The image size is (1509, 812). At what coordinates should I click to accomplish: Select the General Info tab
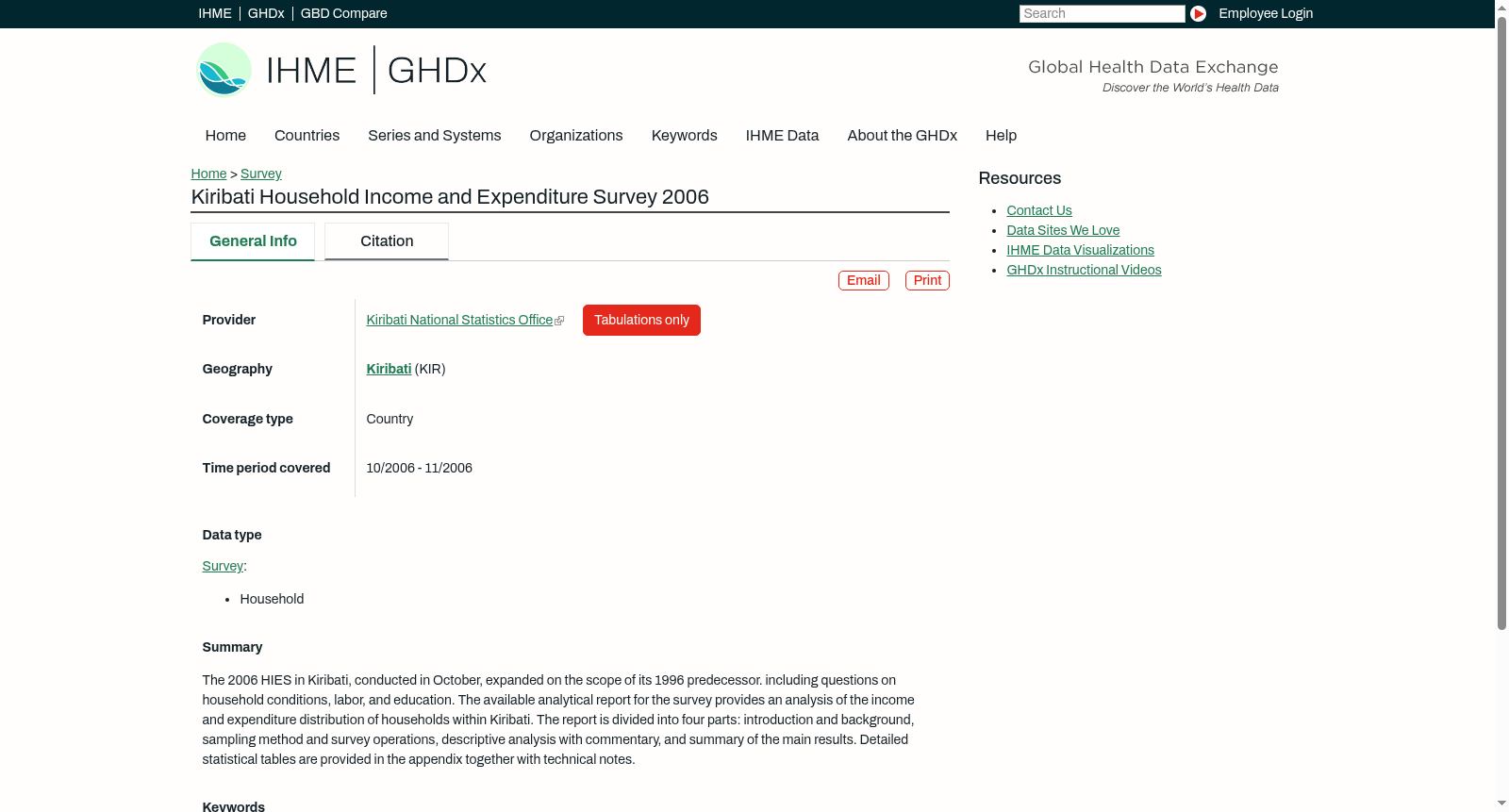253,241
